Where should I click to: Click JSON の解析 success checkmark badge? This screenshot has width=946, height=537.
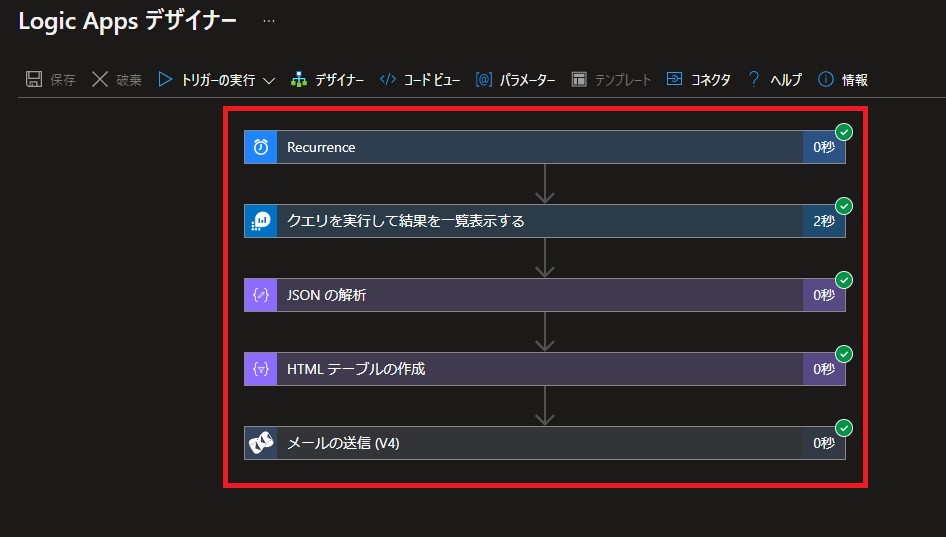[844, 280]
